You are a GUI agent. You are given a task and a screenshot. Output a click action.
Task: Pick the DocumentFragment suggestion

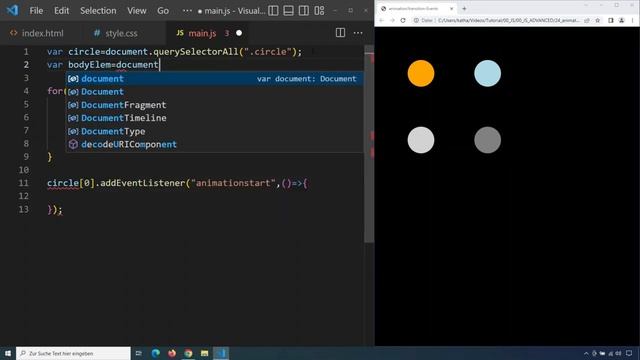(215, 105)
